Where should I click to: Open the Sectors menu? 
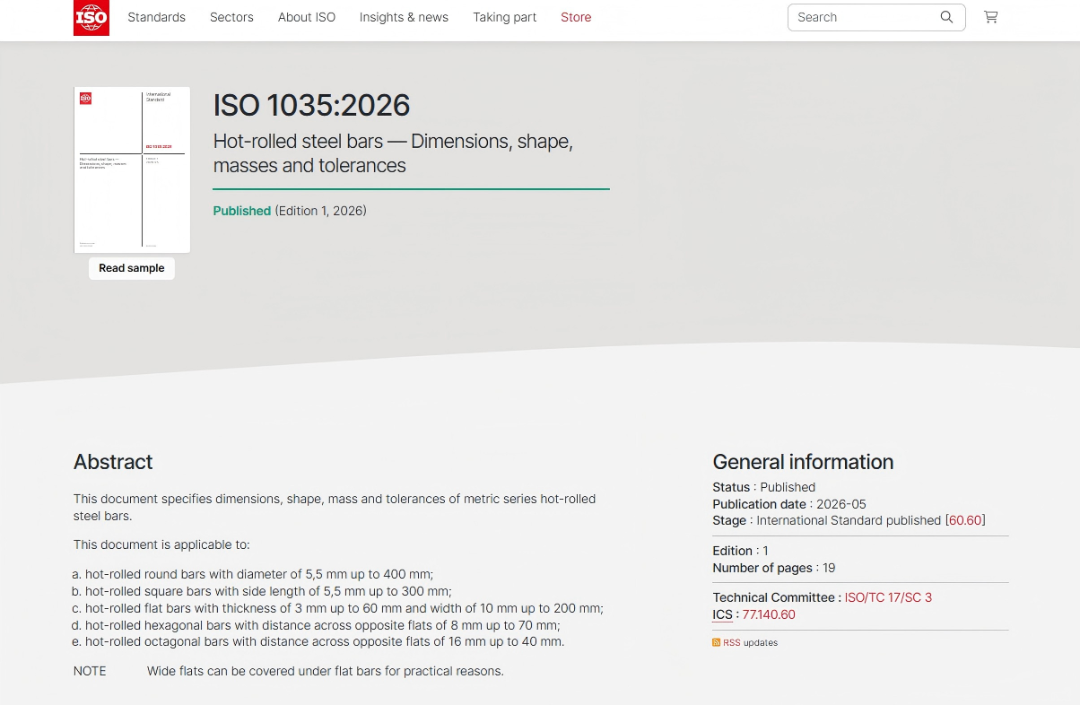pyautogui.click(x=231, y=17)
